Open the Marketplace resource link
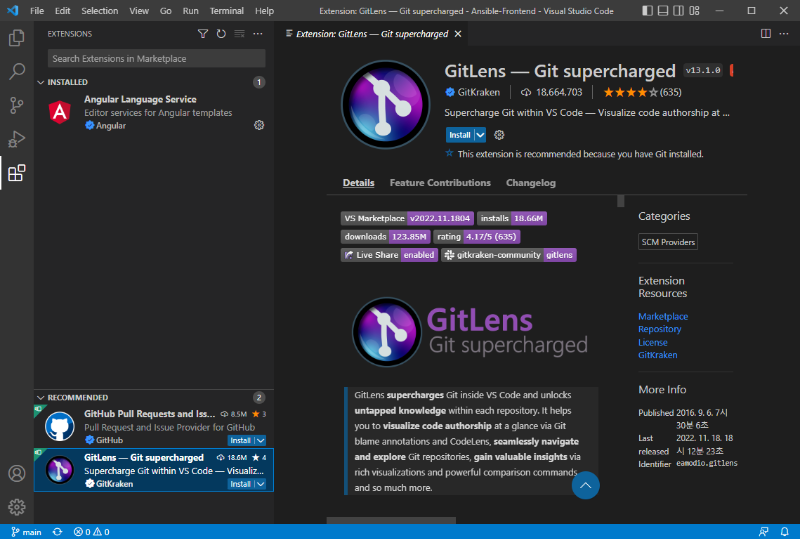This screenshot has width=800, height=539. coord(663,316)
